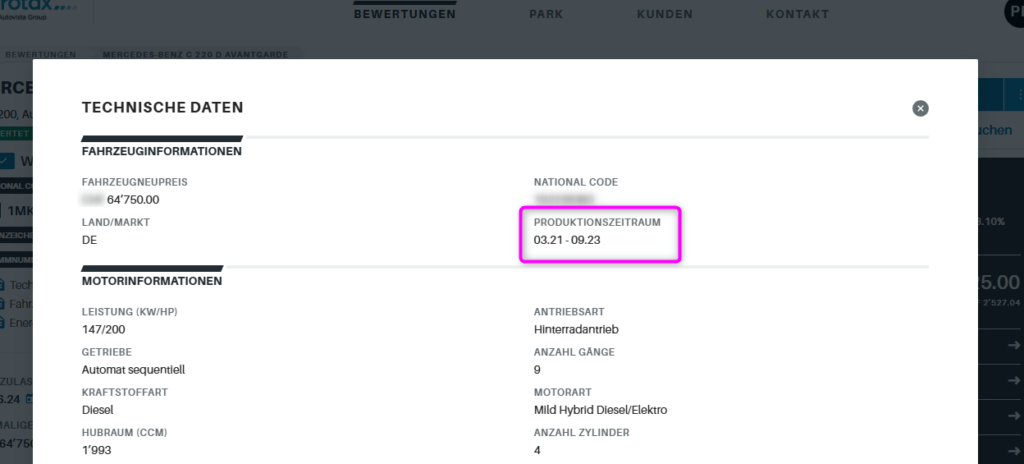Open the Park tab
Screen dimensions: 1024x464
tap(547, 14)
